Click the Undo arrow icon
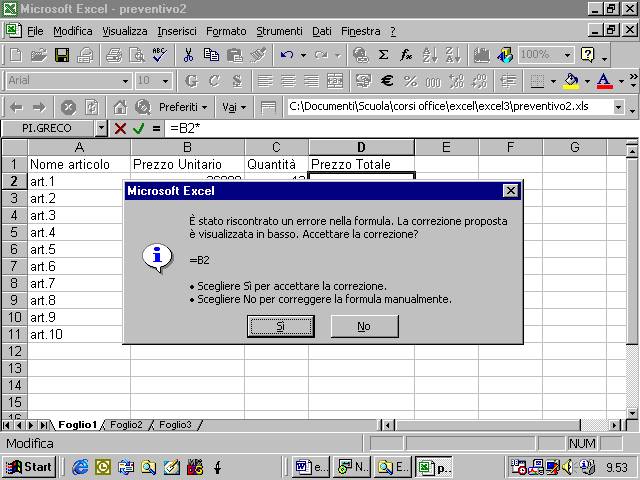Screen dimensions: 640x480 point(287,55)
